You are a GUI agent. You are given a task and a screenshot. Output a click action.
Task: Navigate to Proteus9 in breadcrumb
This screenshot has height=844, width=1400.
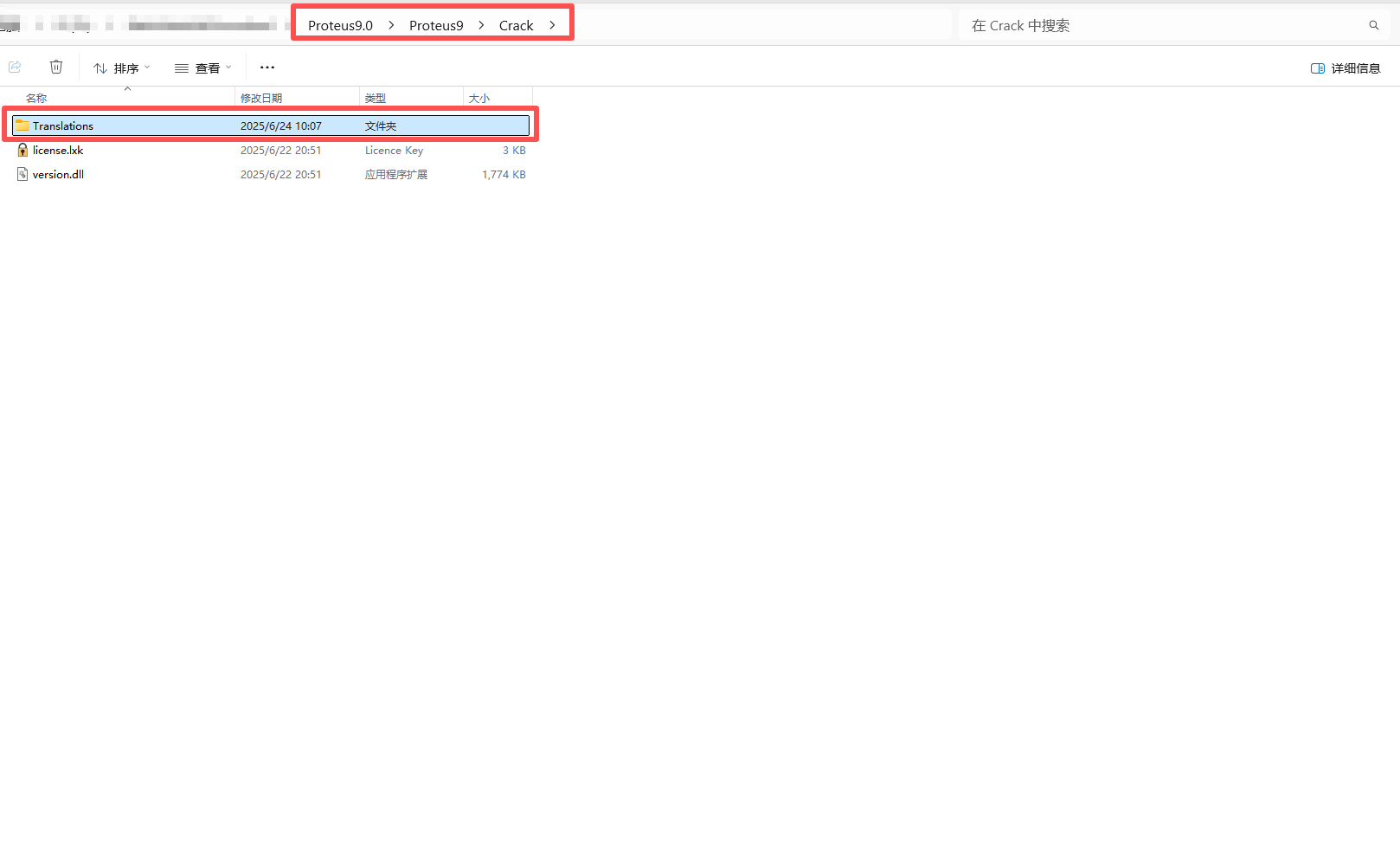click(x=436, y=25)
